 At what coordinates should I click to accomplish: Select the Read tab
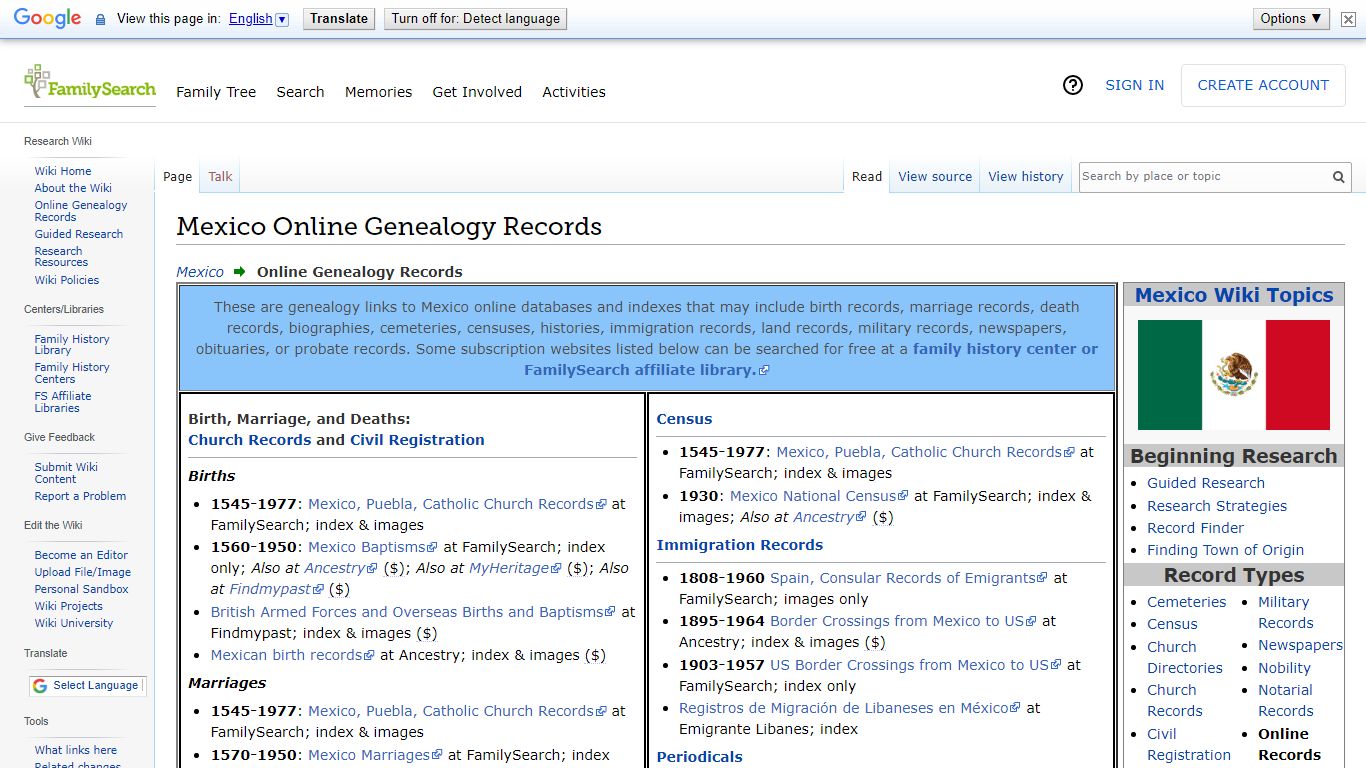point(867,177)
